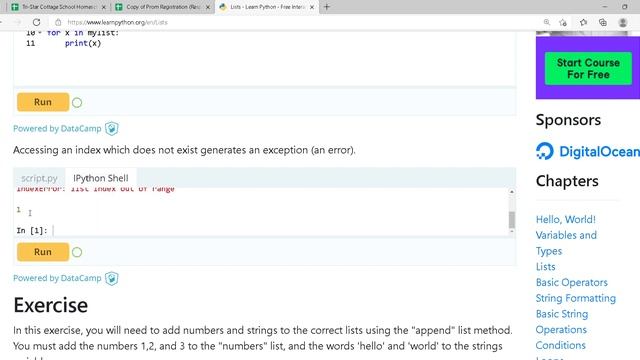640x360 pixels.
Task: Select the Lists - Learn Python browser tab
Action: (x=267, y=7)
